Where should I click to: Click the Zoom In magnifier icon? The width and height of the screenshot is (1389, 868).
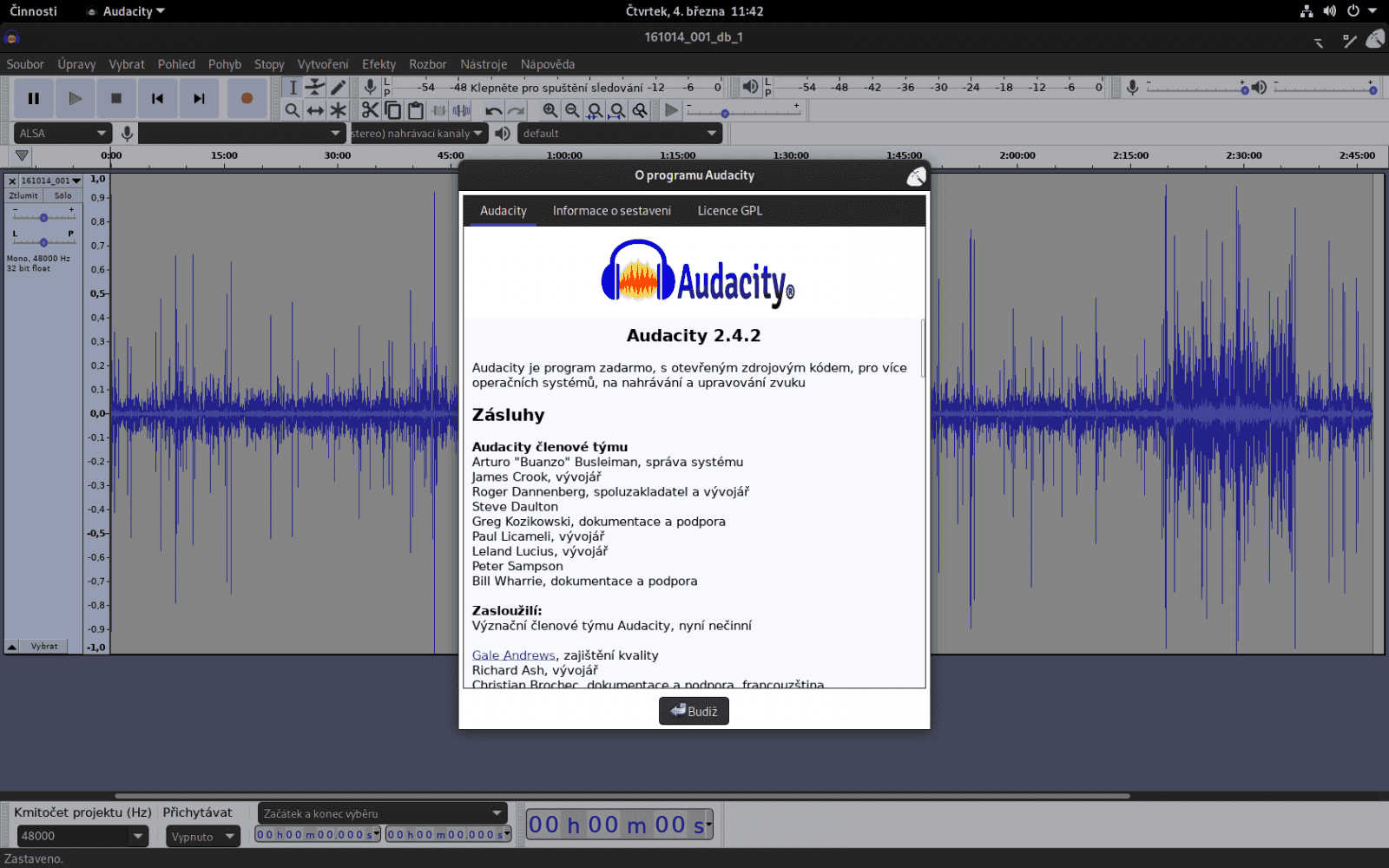tap(550, 110)
